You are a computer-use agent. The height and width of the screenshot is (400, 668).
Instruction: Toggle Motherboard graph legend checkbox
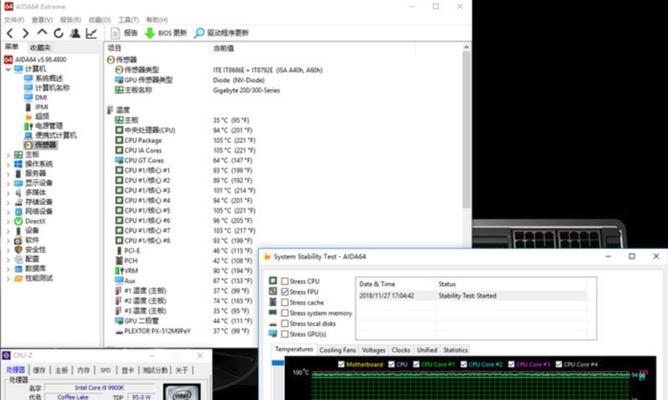point(341,364)
